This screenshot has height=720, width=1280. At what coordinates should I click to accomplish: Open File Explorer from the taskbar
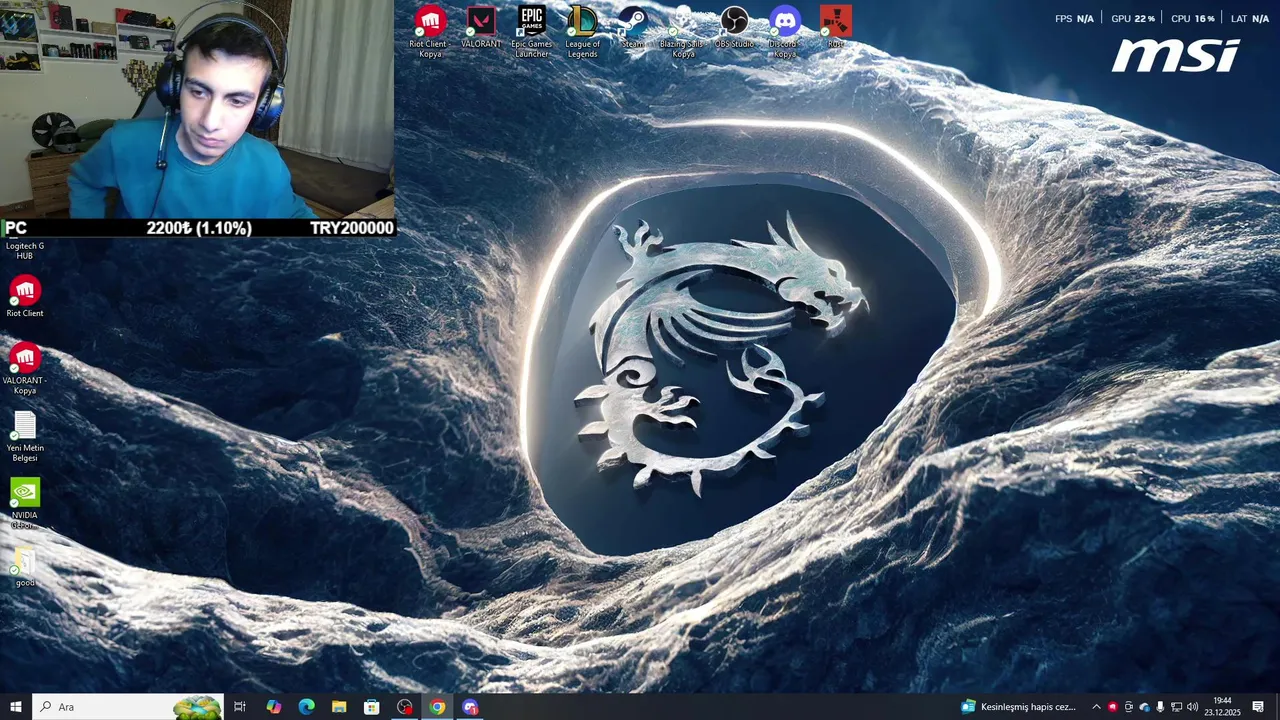[x=339, y=707]
